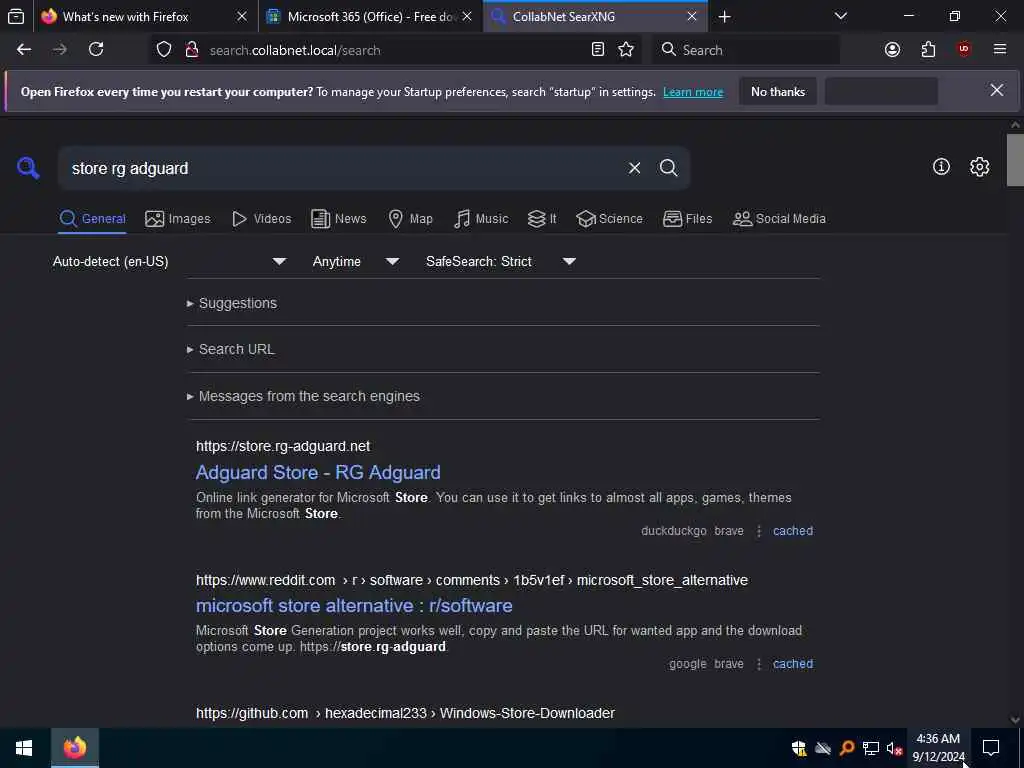1024x768 pixels.
Task: Click the page vertical scrollbar thumb
Action: pyautogui.click(x=1015, y=160)
